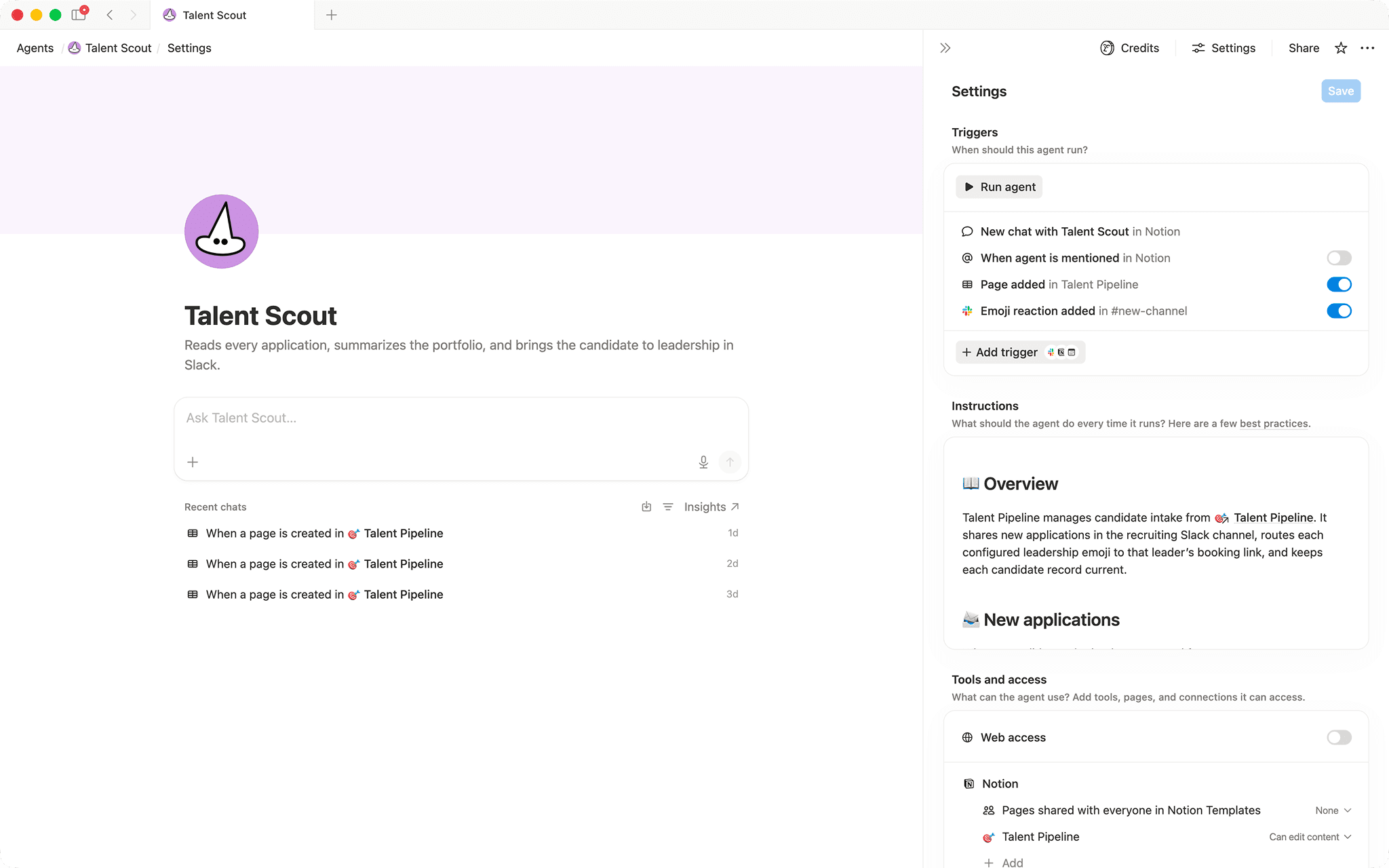Click the people icon beside Pages shared row
This screenshot has height=868, width=1389.
coord(989,810)
